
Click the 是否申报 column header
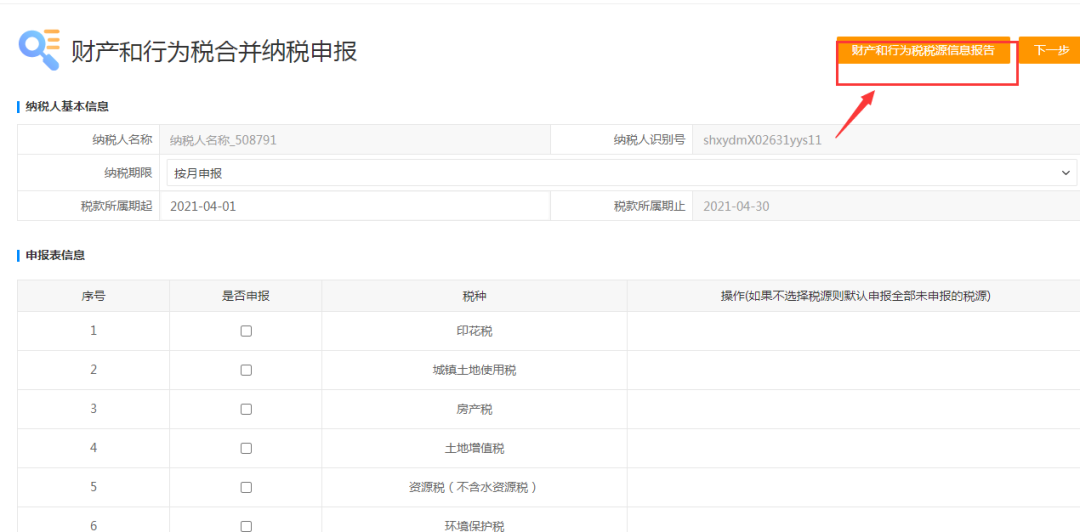245,296
